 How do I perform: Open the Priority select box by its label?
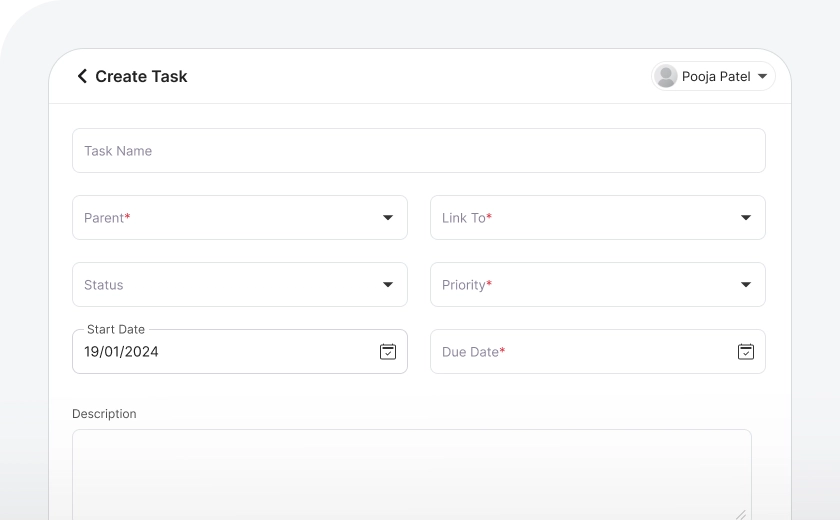pos(467,285)
